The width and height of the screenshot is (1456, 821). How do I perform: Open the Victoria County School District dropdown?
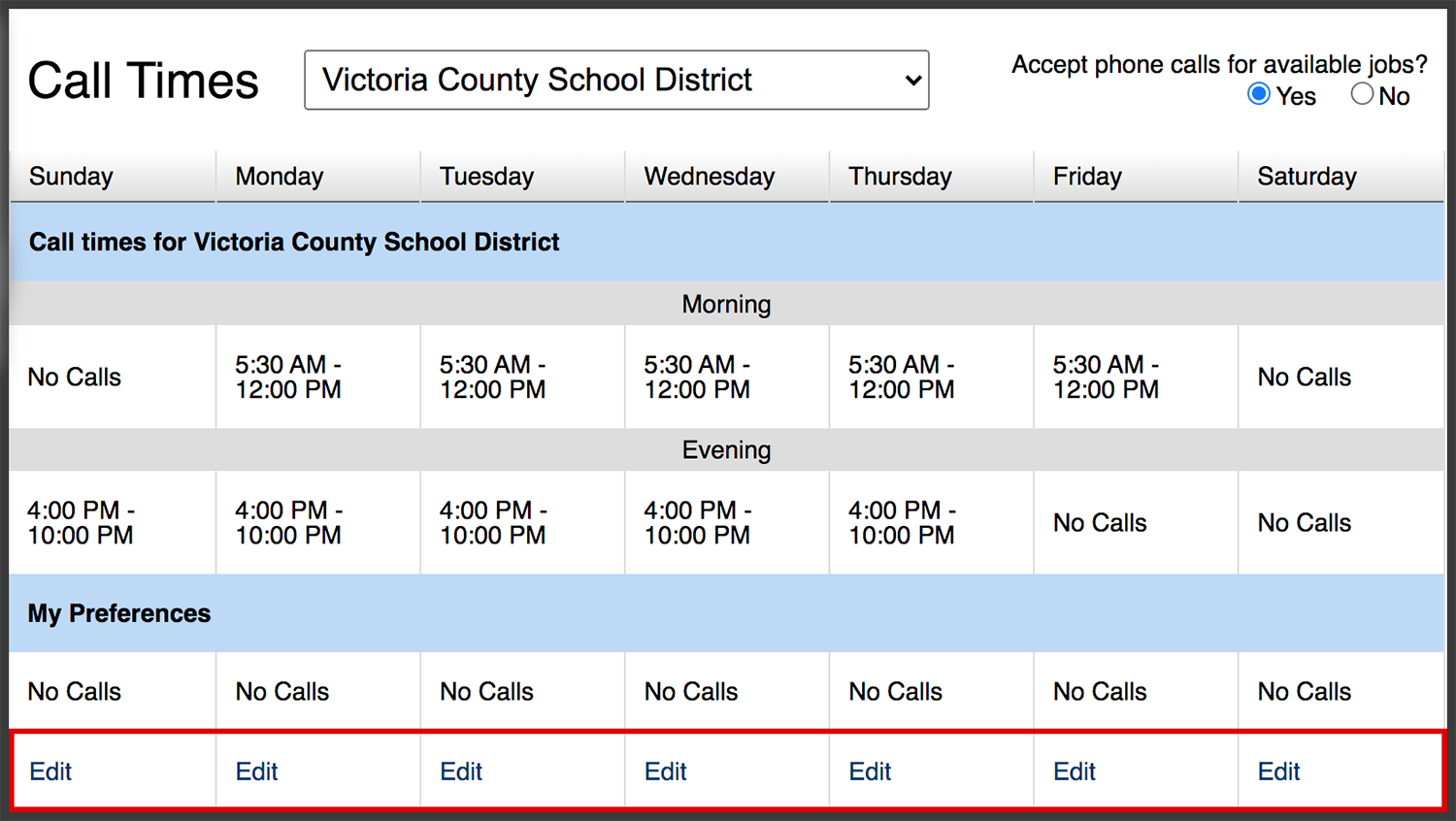(616, 80)
